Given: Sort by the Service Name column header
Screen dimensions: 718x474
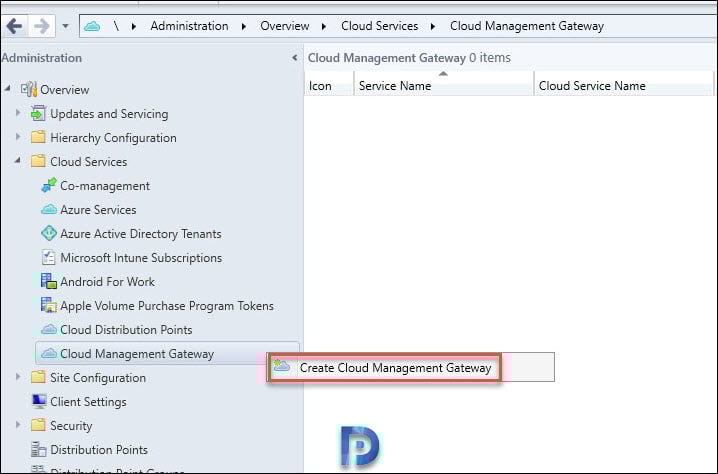Looking at the screenshot, I should (x=444, y=86).
